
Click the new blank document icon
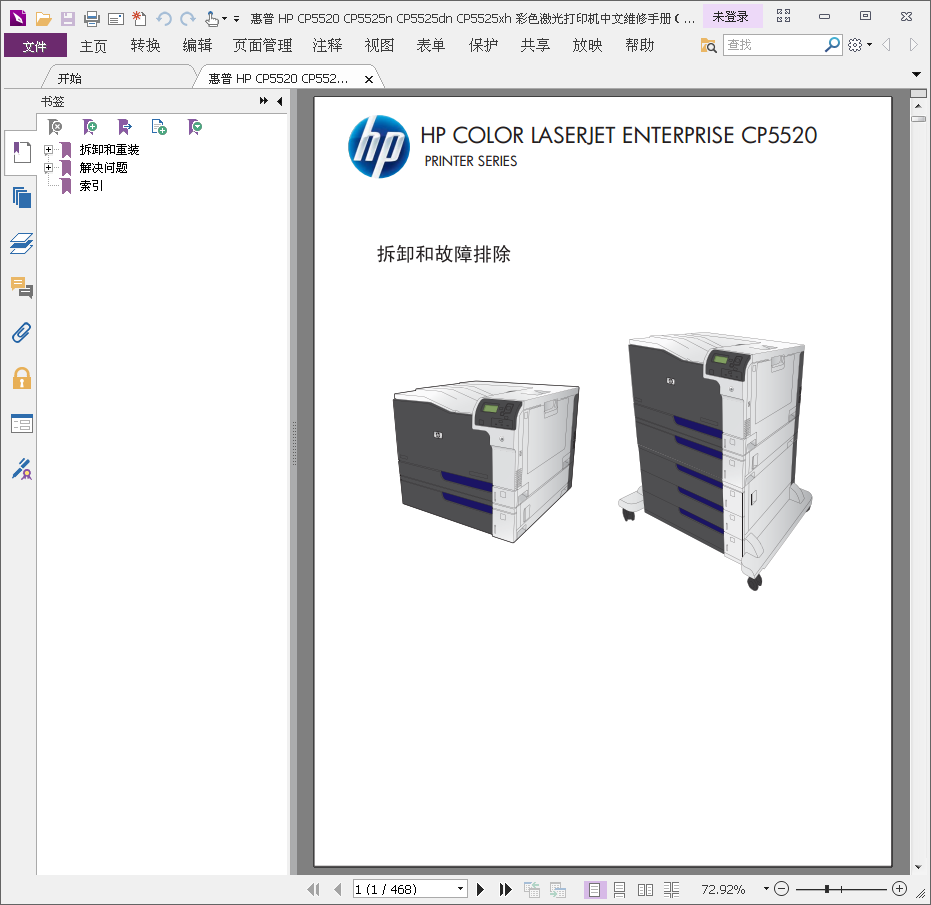pyautogui.click(x=139, y=18)
